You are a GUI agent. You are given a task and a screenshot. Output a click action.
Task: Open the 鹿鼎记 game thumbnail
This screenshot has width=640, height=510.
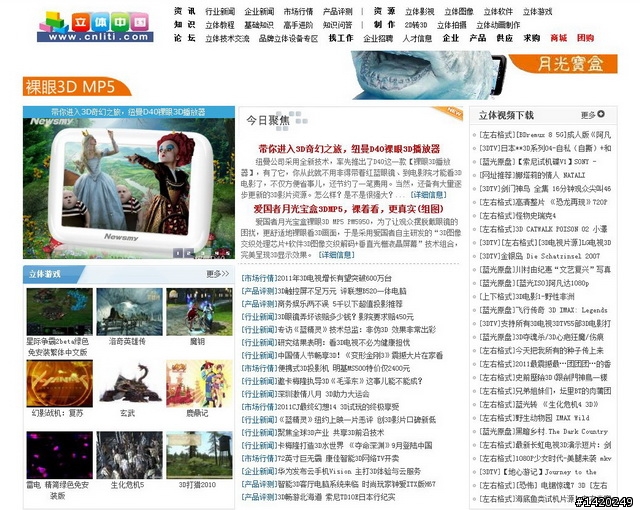(199, 384)
